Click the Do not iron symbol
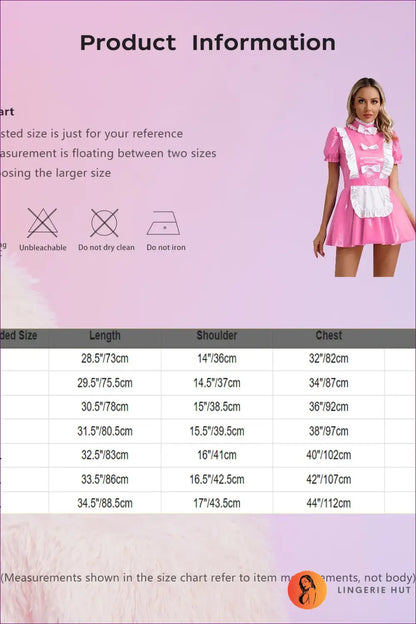Viewport: 416px width, 624px height. pos(164,223)
